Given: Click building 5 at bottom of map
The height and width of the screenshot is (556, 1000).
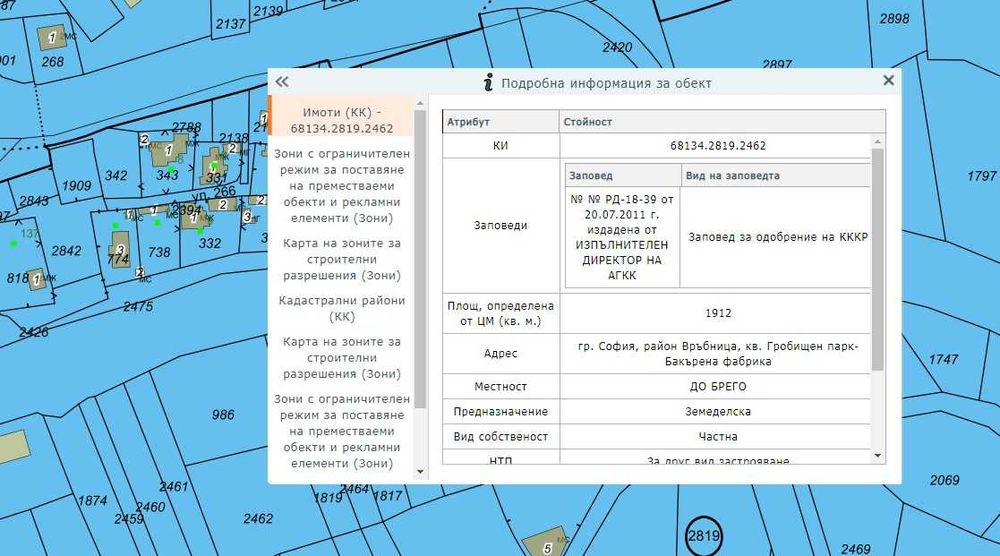Looking at the screenshot, I should (x=547, y=543).
